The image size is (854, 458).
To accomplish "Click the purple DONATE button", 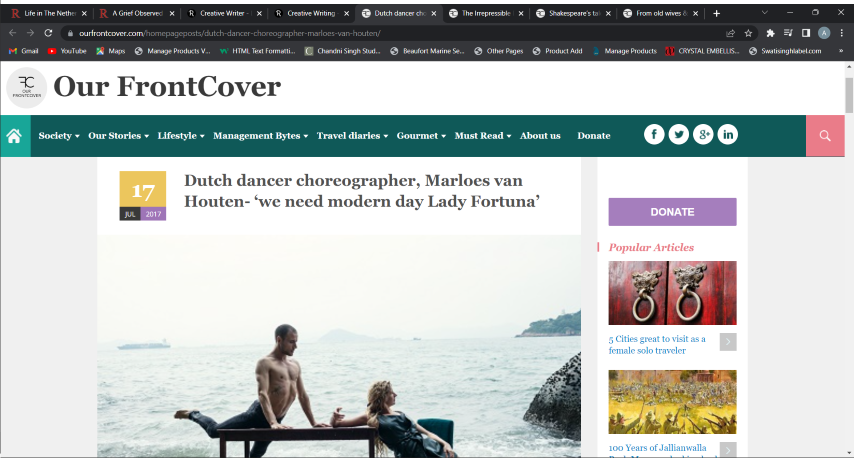I will (x=672, y=212).
